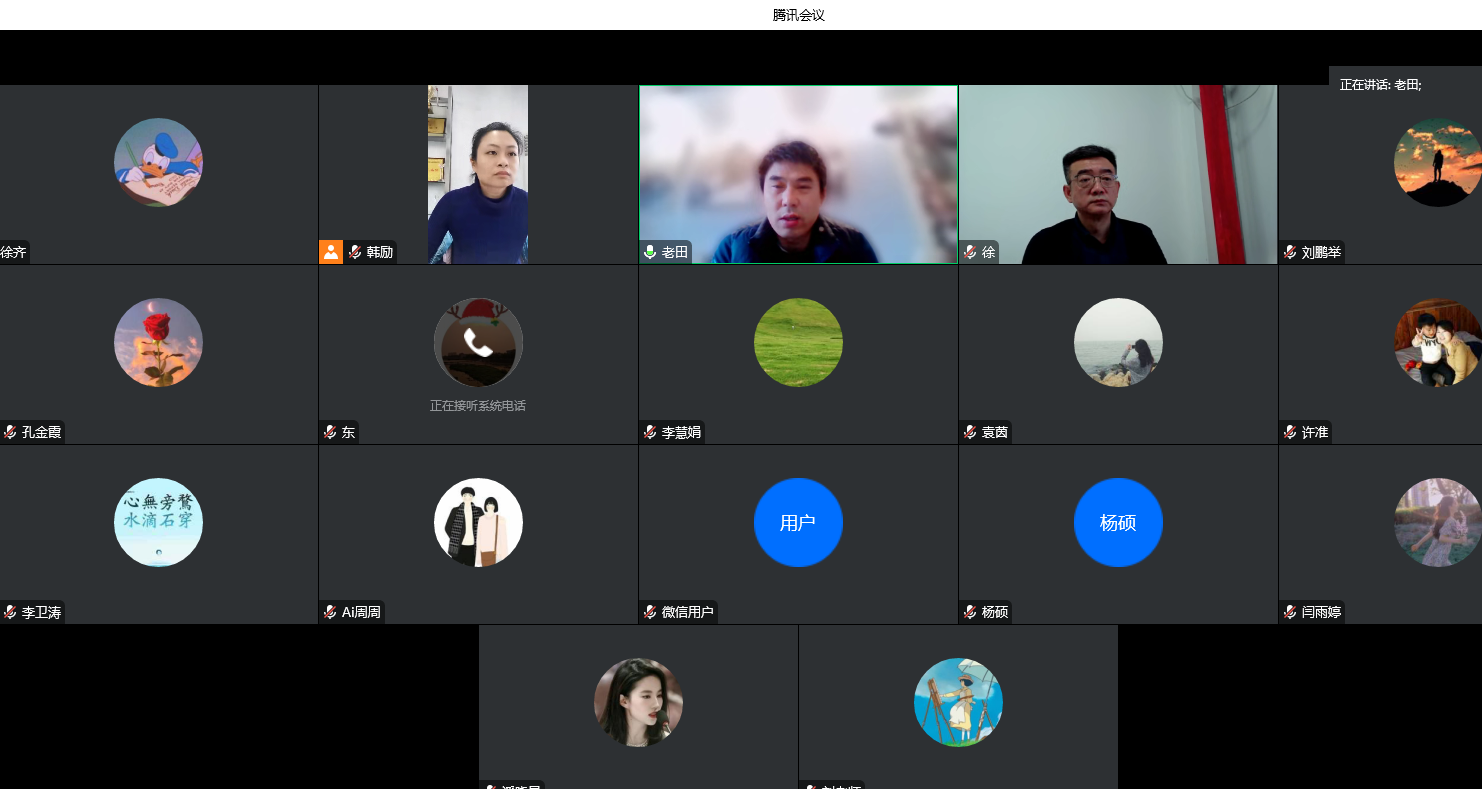Viewport: 1482px width, 789px height.
Task: Click the muted mic icon of 杨硕 label
Action: [x=970, y=612]
